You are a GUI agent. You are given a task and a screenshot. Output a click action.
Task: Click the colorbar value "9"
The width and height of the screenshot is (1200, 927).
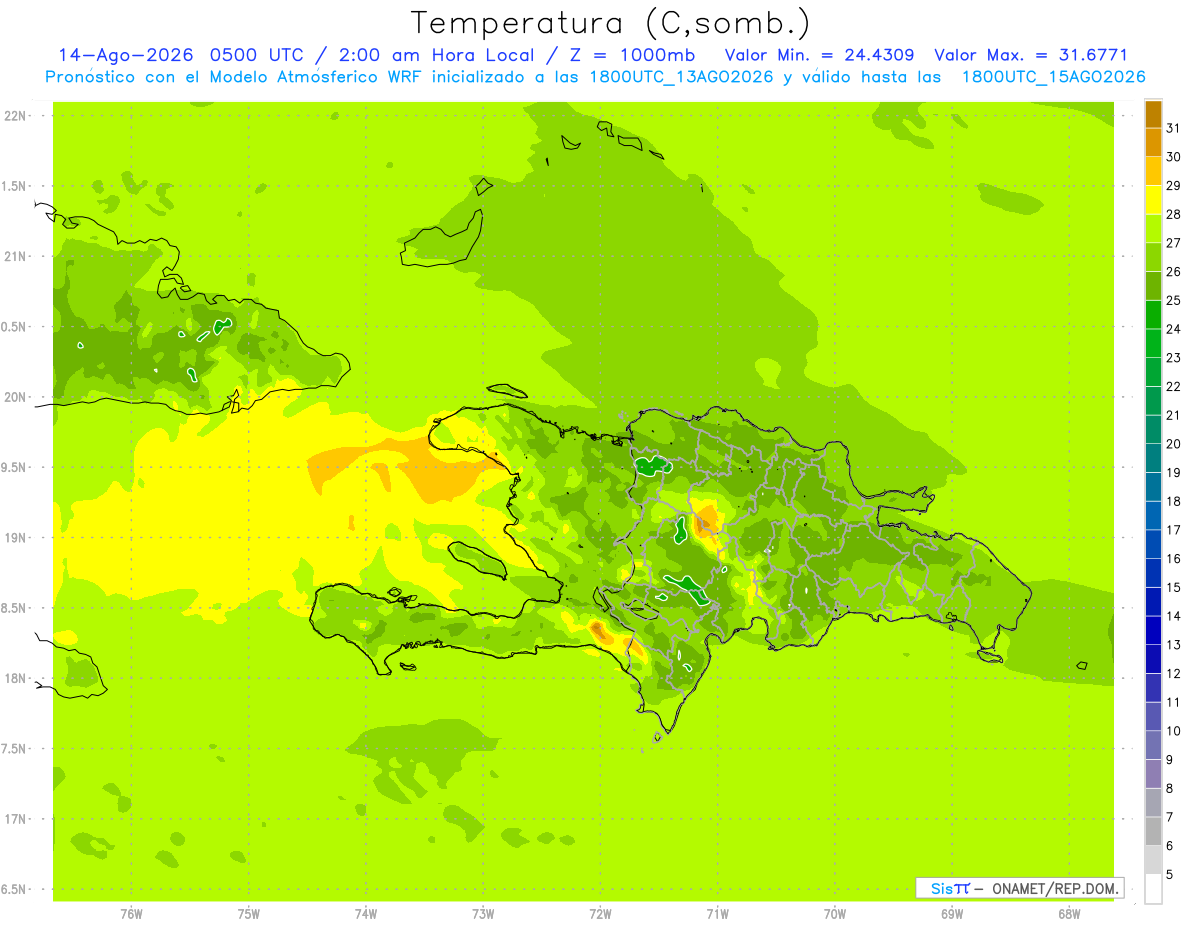click(x=1170, y=760)
